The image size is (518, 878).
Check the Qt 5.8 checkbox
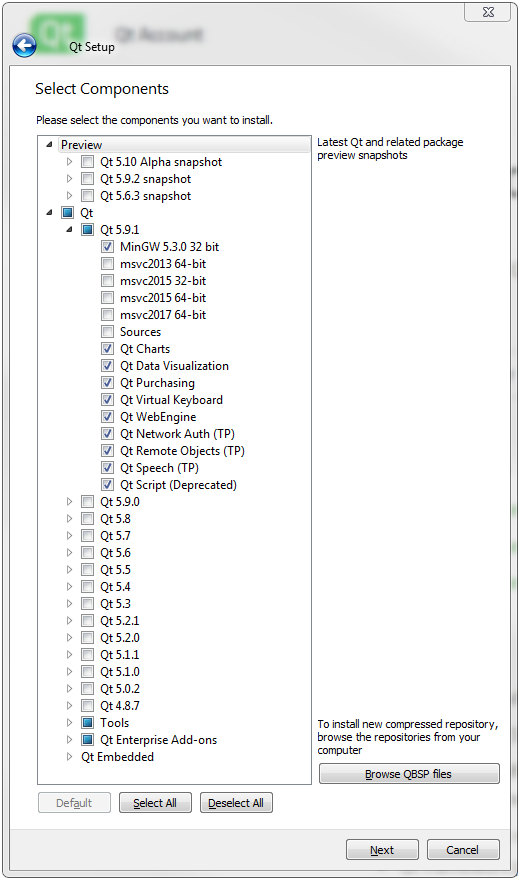(87, 519)
